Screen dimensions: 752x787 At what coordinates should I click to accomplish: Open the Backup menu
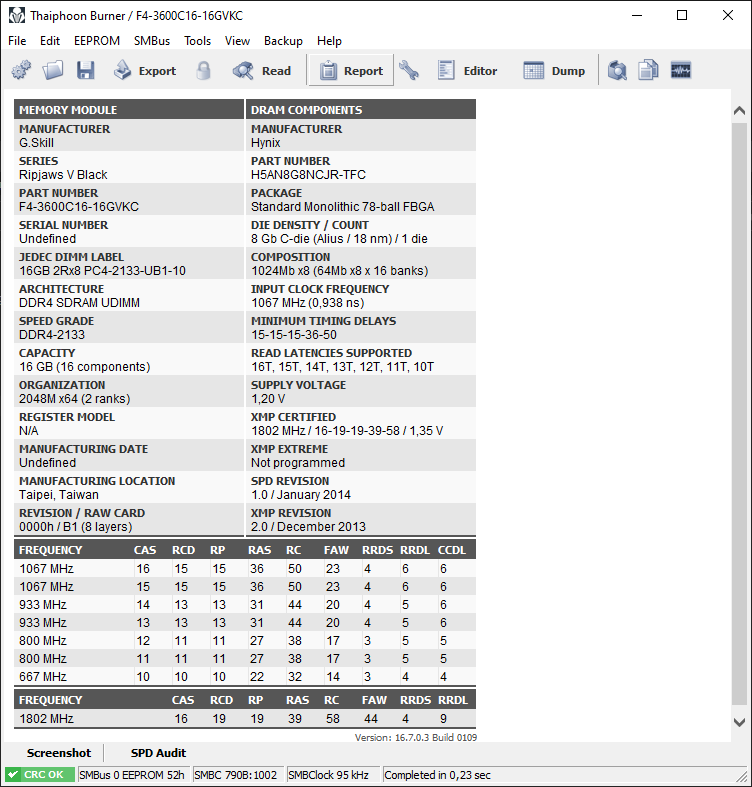coord(283,41)
